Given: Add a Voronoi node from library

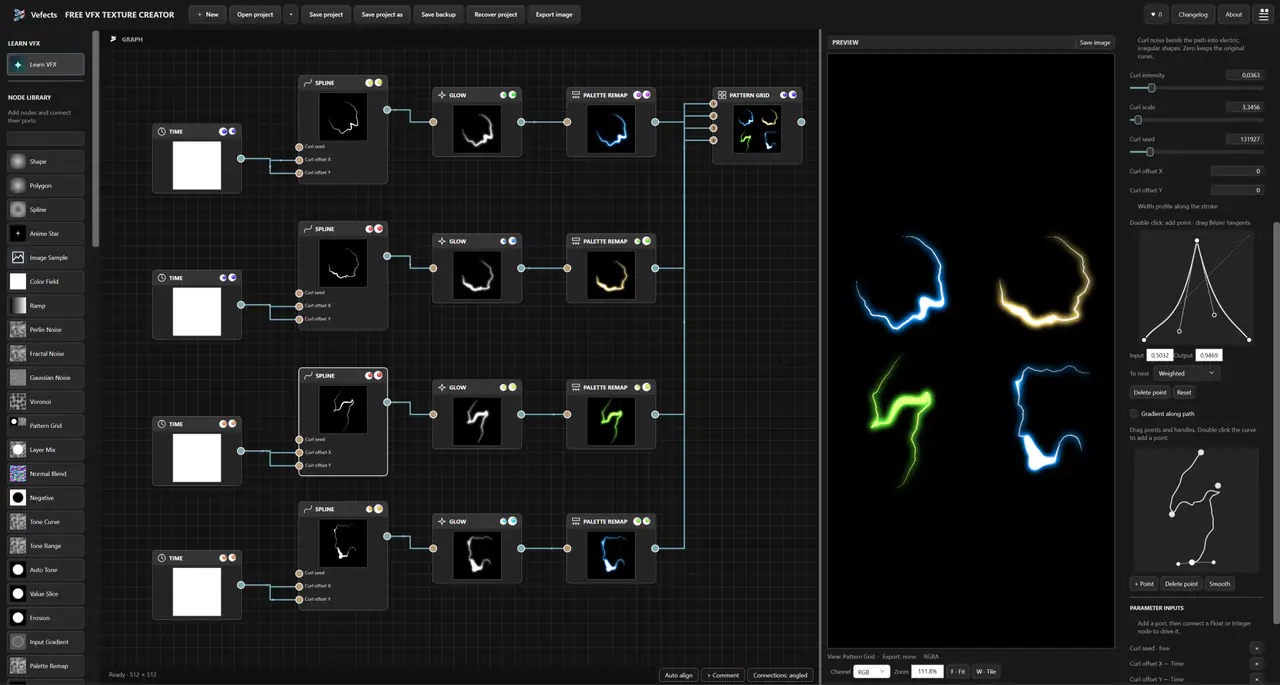Looking at the screenshot, I should point(46,402).
